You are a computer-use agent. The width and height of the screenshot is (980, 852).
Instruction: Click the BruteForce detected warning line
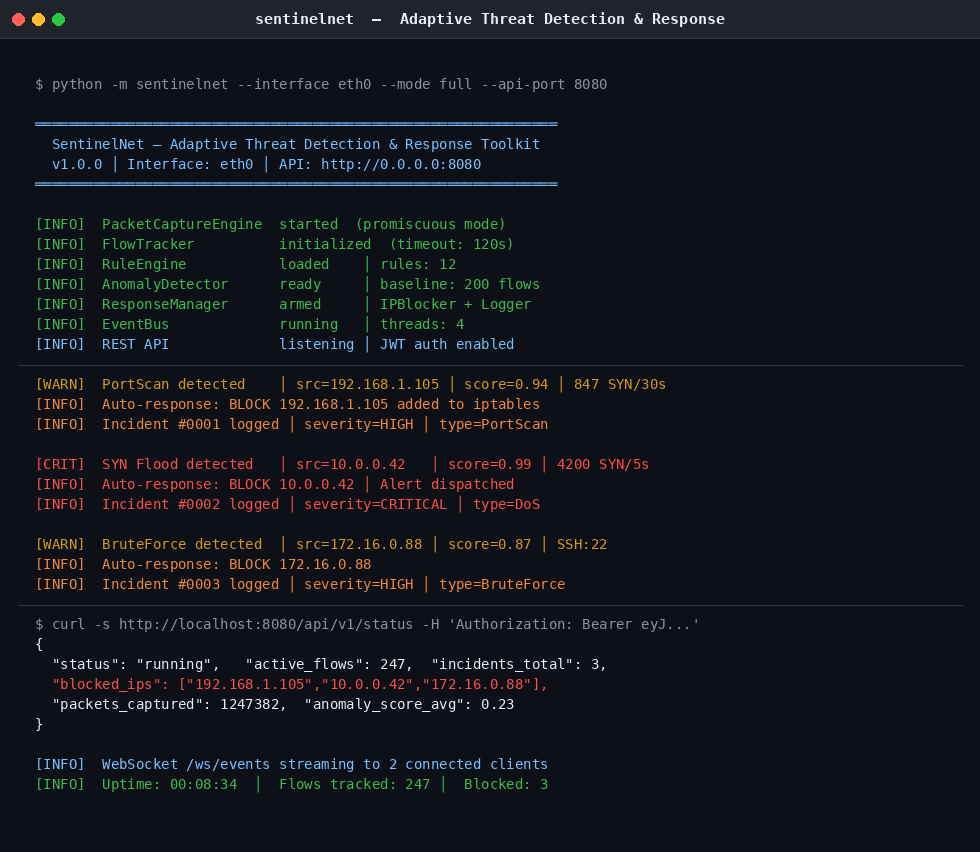tap(320, 544)
